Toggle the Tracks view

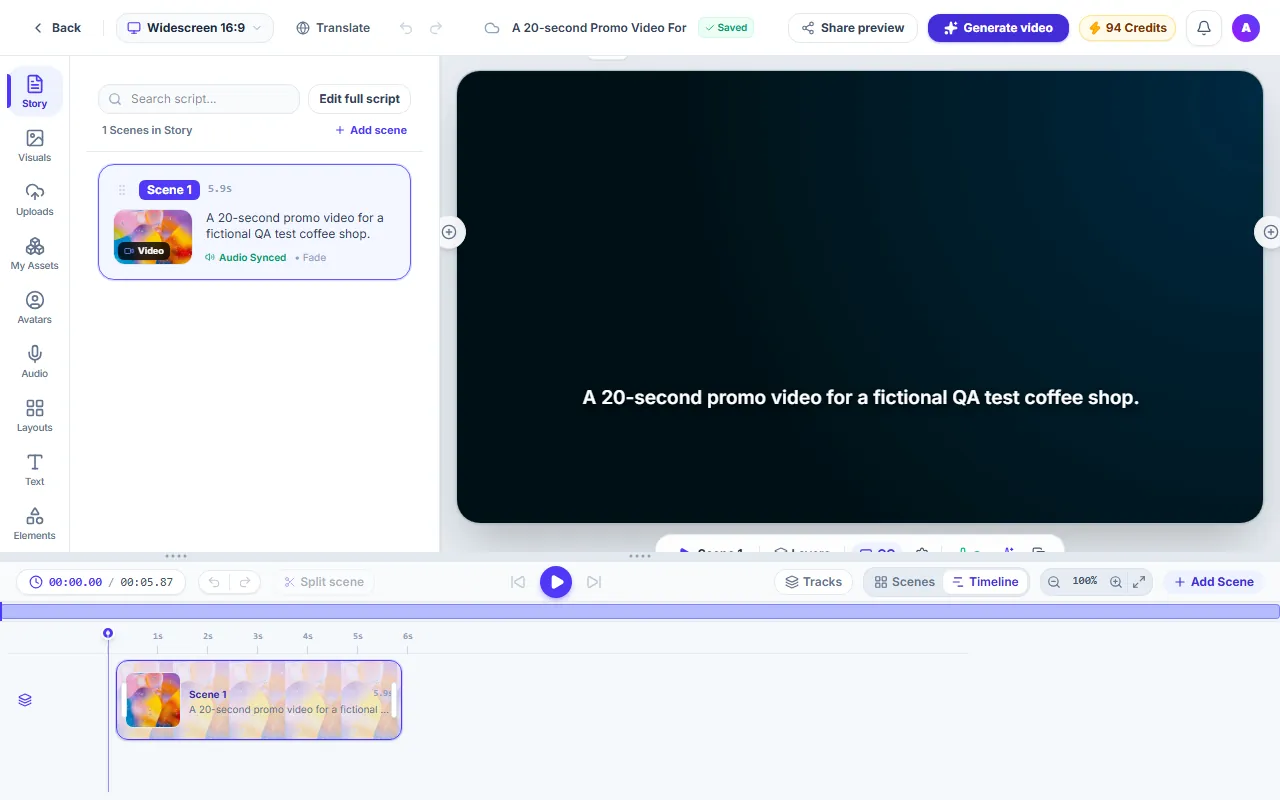tap(813, 582)
